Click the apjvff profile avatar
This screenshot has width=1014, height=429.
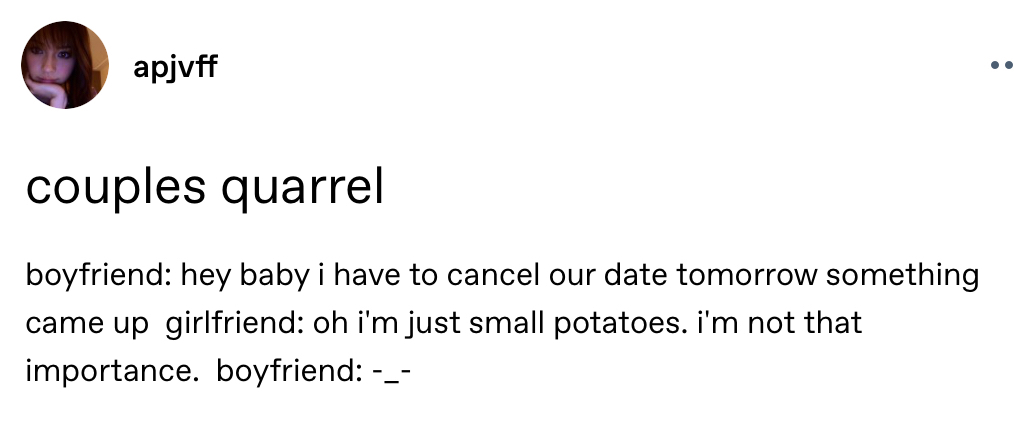tap(65, 66)
